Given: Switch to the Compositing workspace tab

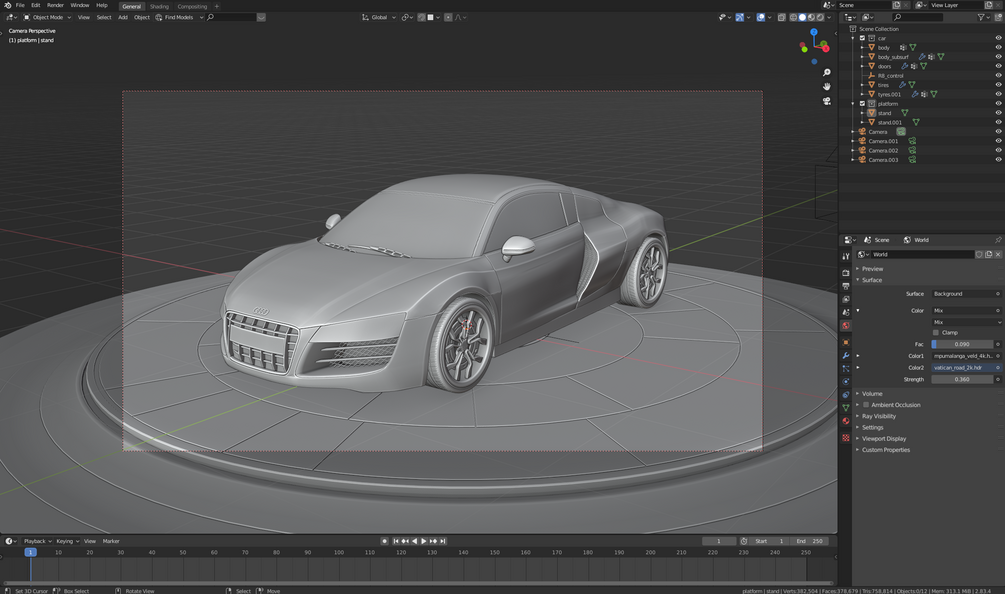Looking at the screenshot, I should (x=192, y=6).
